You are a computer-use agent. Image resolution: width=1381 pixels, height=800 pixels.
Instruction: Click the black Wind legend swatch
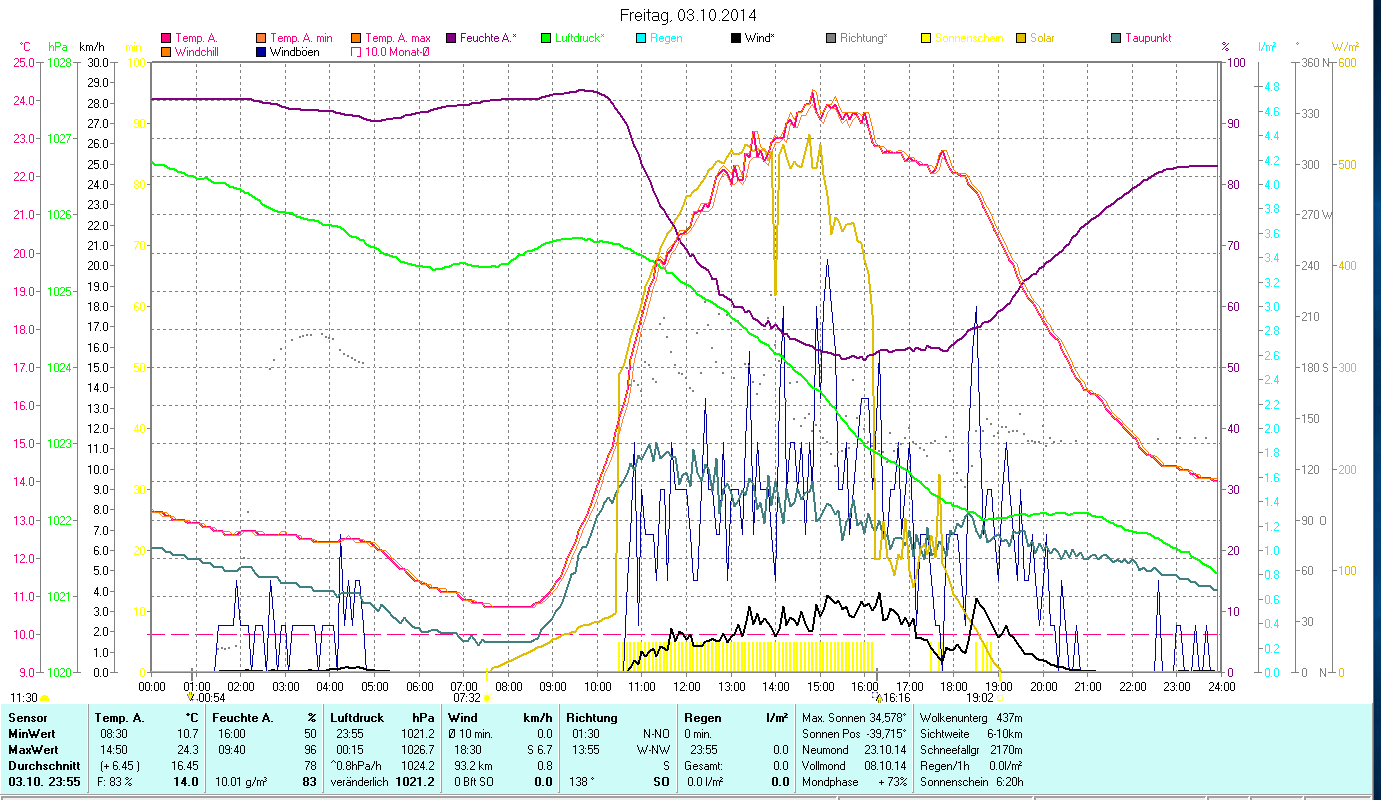tap(735, 39)
